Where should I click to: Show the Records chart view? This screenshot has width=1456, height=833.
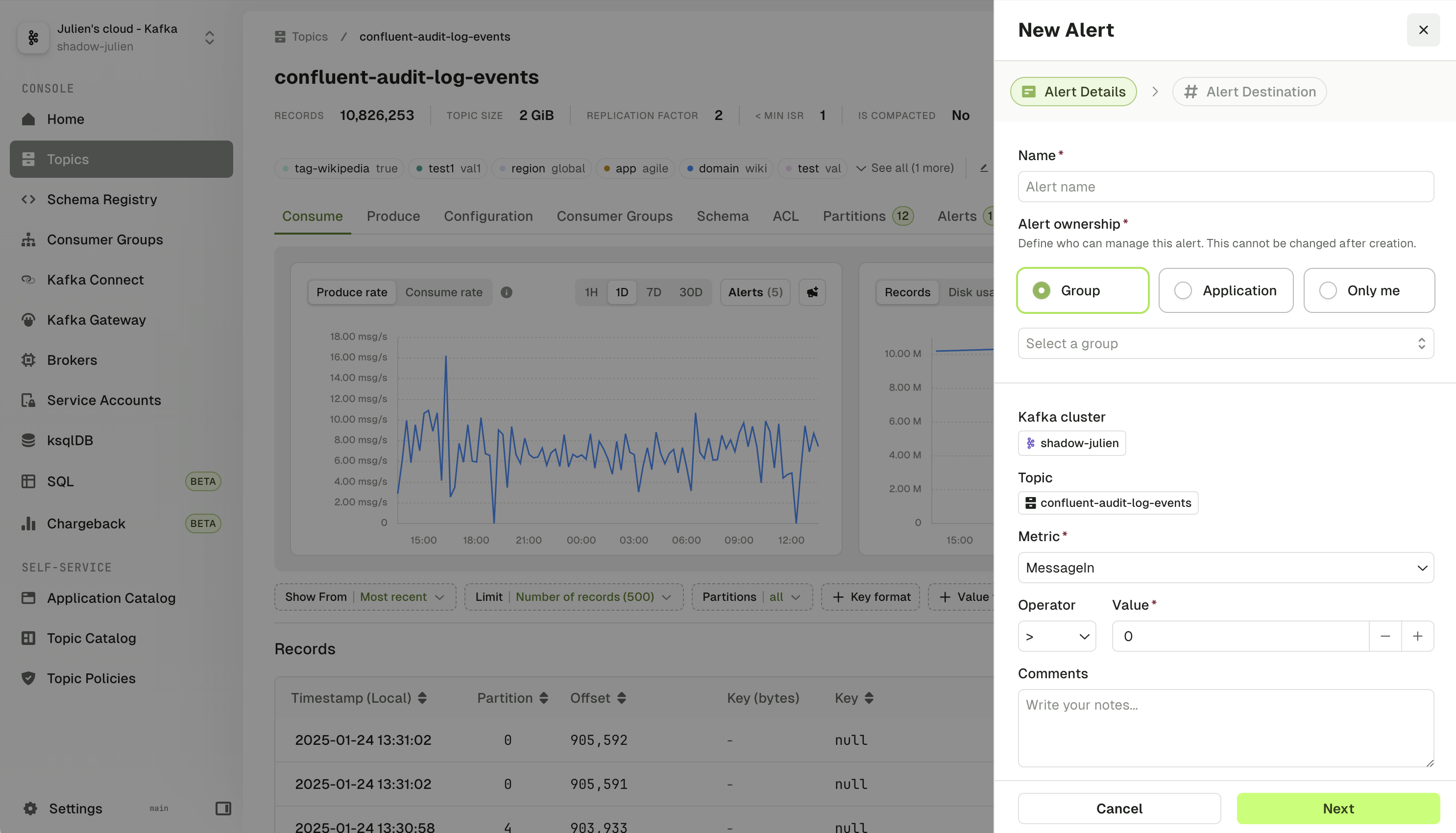pyautogui.click(x=907, y=292)
